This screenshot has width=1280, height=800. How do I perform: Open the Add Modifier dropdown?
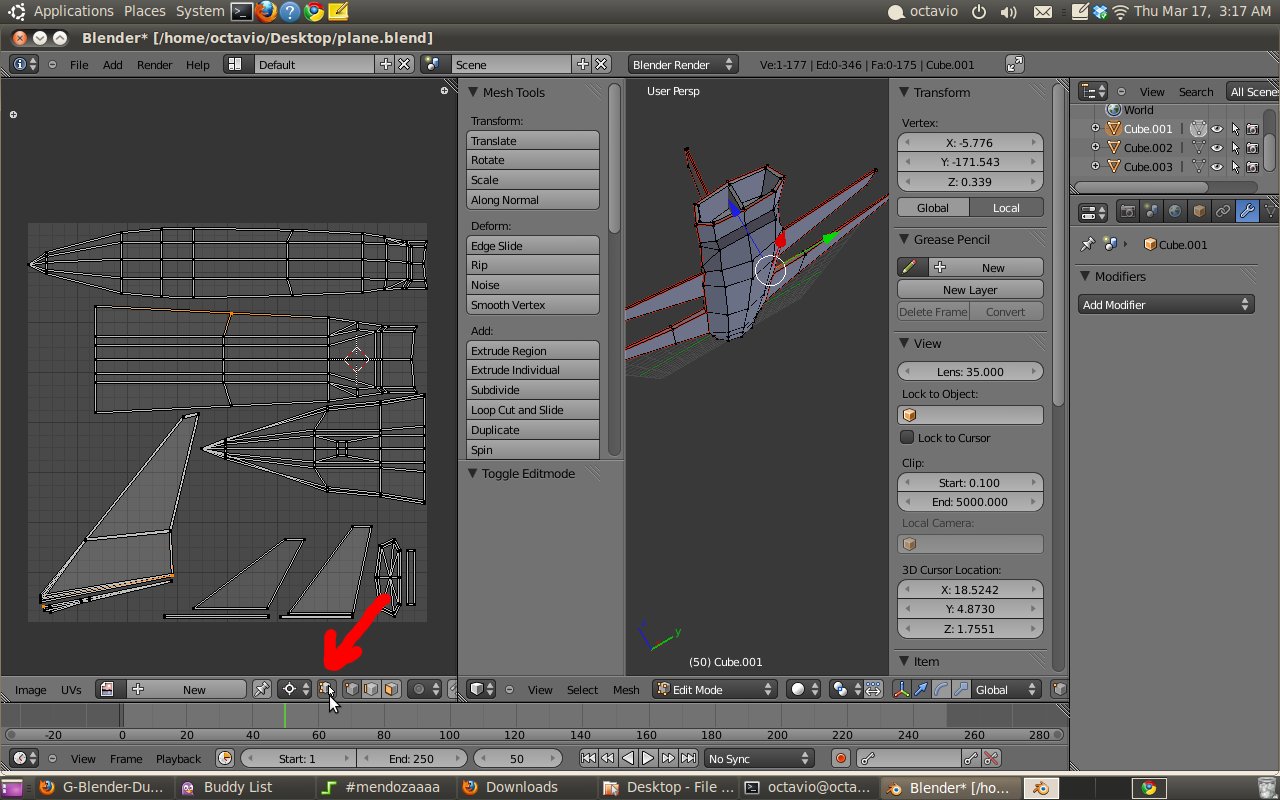[1166, 305]
